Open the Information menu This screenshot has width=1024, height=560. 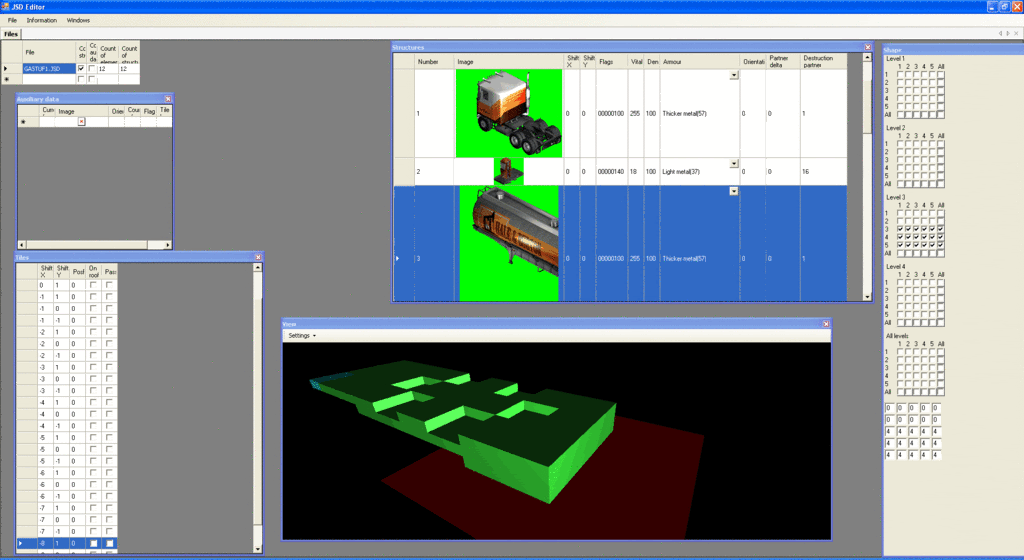pyautogui.click(x=42, y=20)
